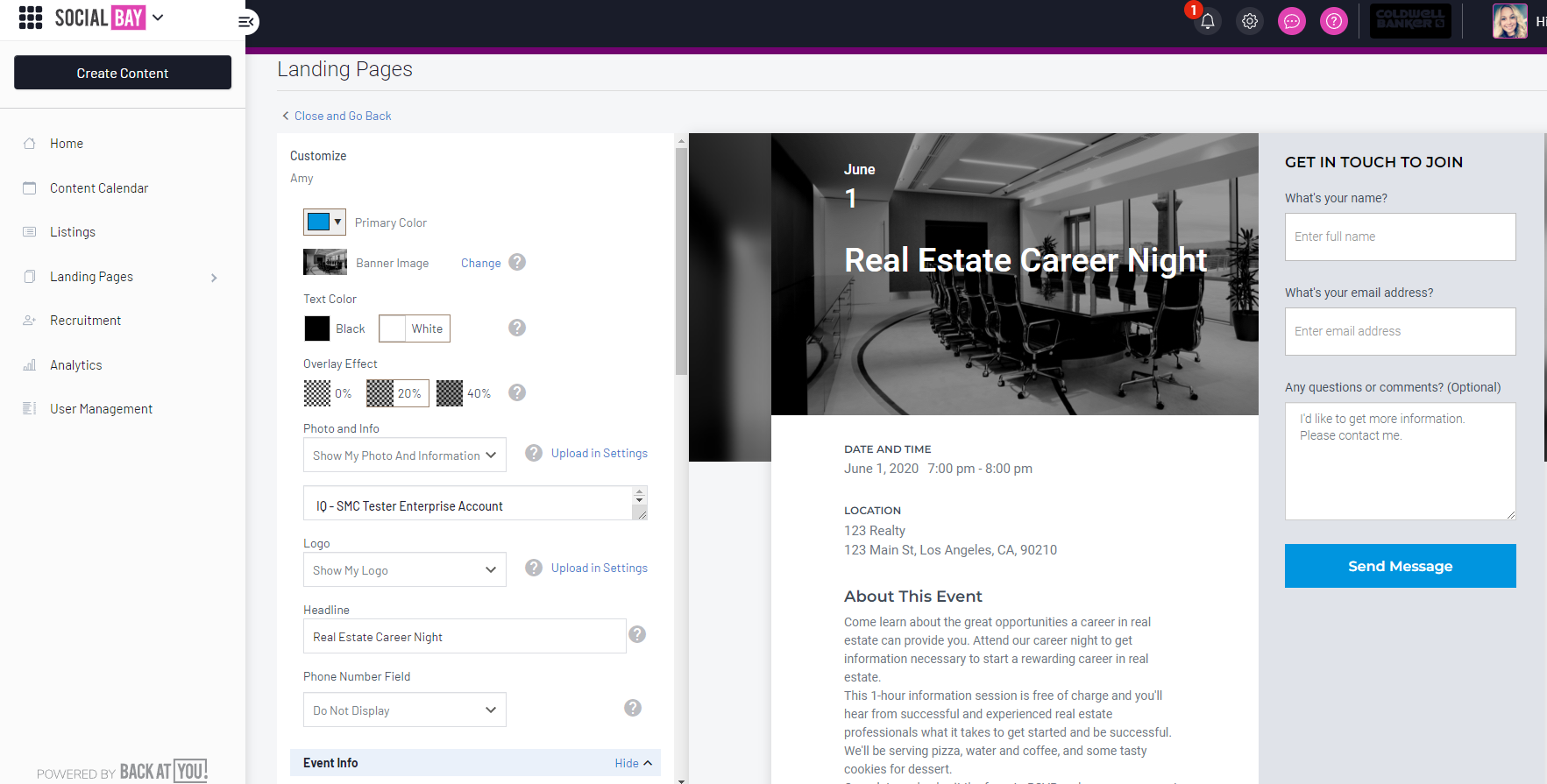Open the SOCIAL BAY product switcher dropdown

[158, 18]
